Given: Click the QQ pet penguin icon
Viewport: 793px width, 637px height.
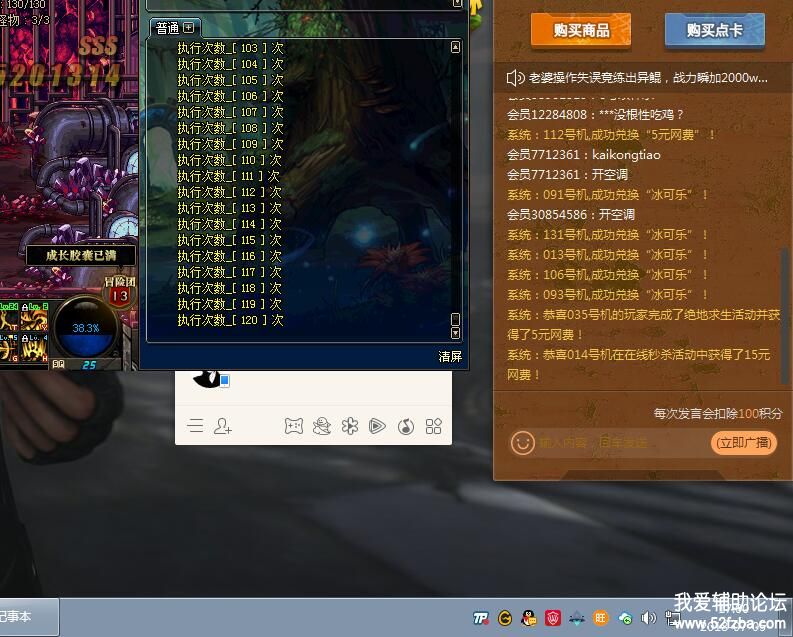Looking at the screenshot, I should coord(321,426).
